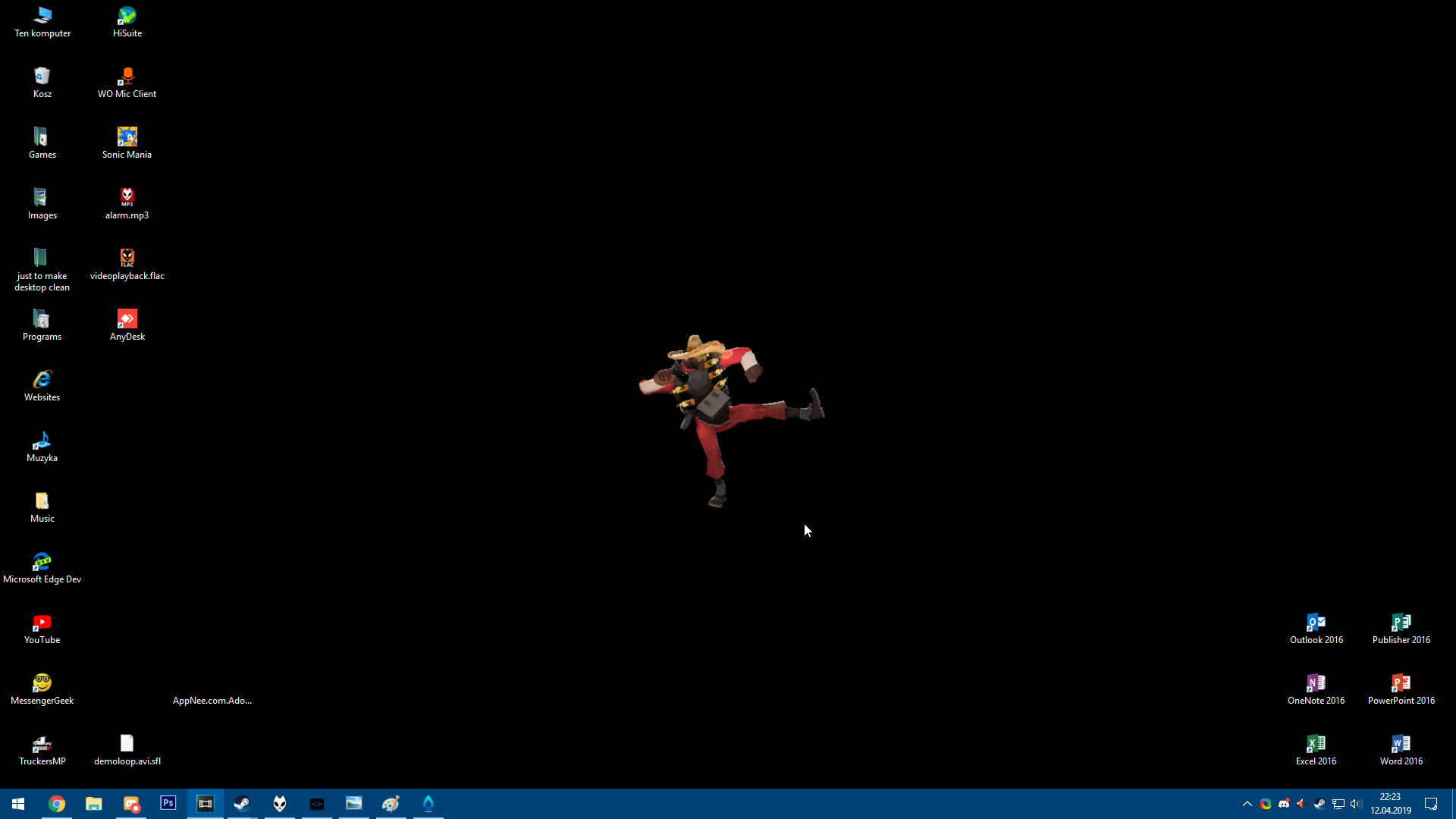The image size is (1456, 819).
Task: Click the colorful swirl tray icon
Action: (x=1266, y=804)
